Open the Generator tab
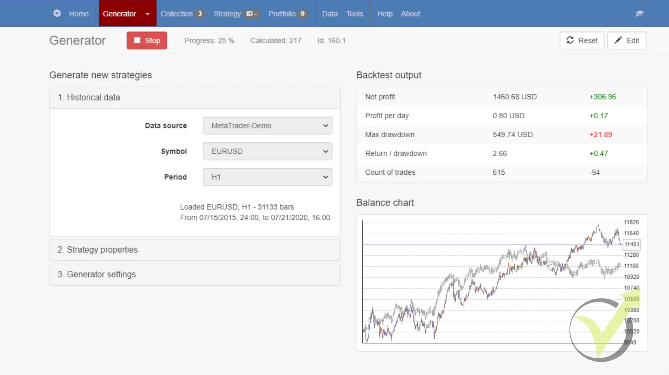Viewport: 669px width, 375px height. click(119, 14)
